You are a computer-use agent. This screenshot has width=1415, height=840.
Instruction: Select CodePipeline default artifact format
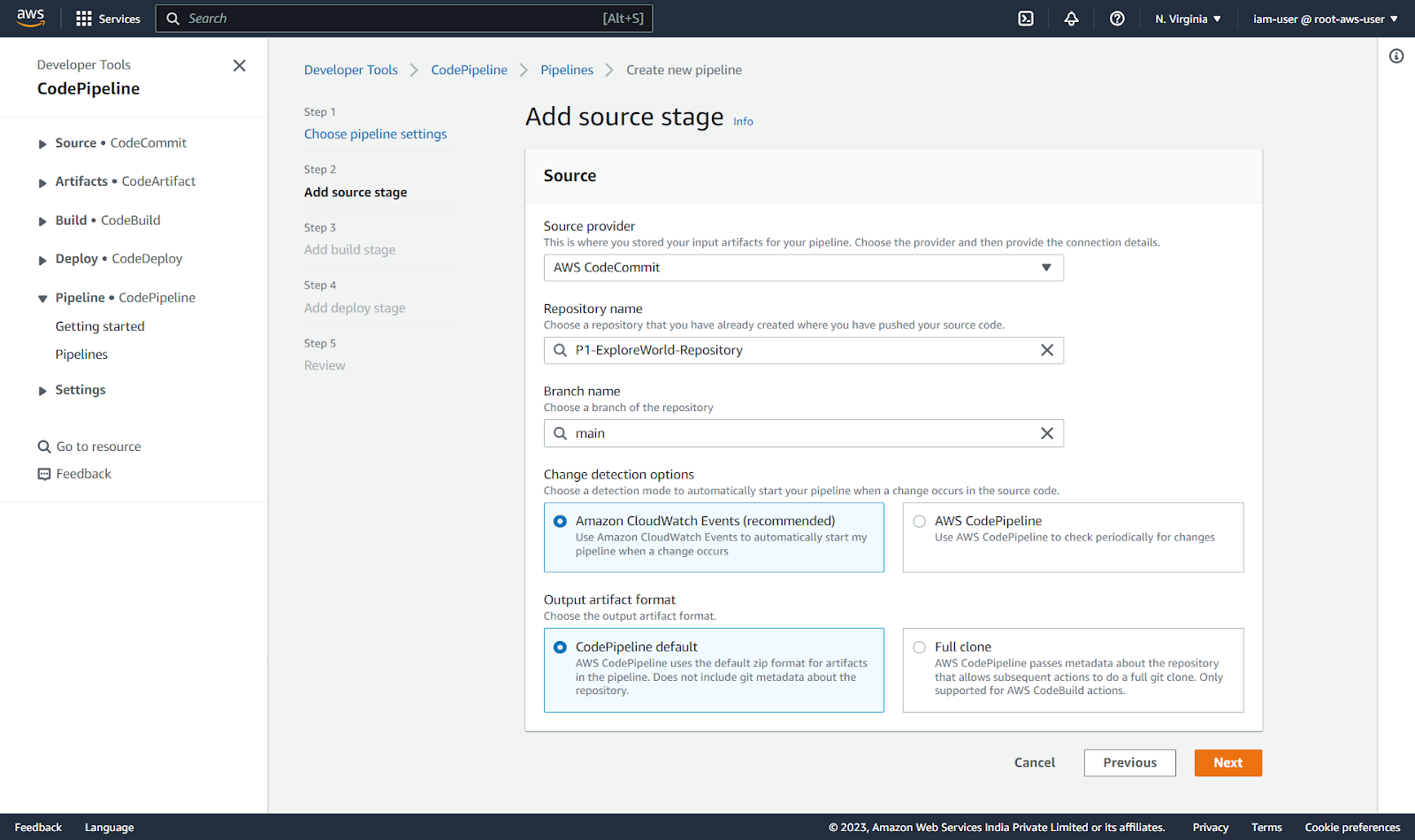coord(560,647)
